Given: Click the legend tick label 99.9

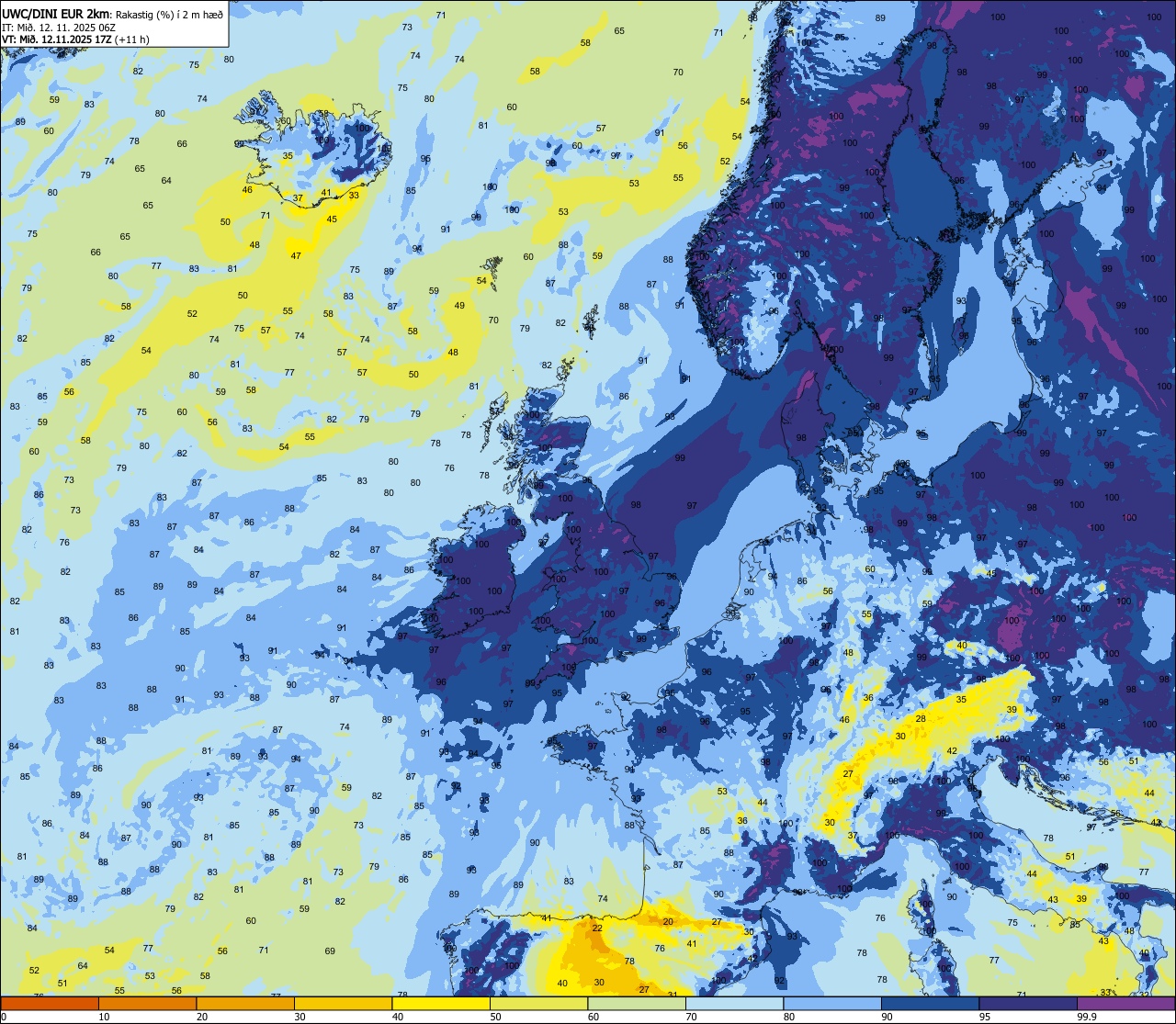Looking at the screenshot, I should [x=1087, y=1017].
